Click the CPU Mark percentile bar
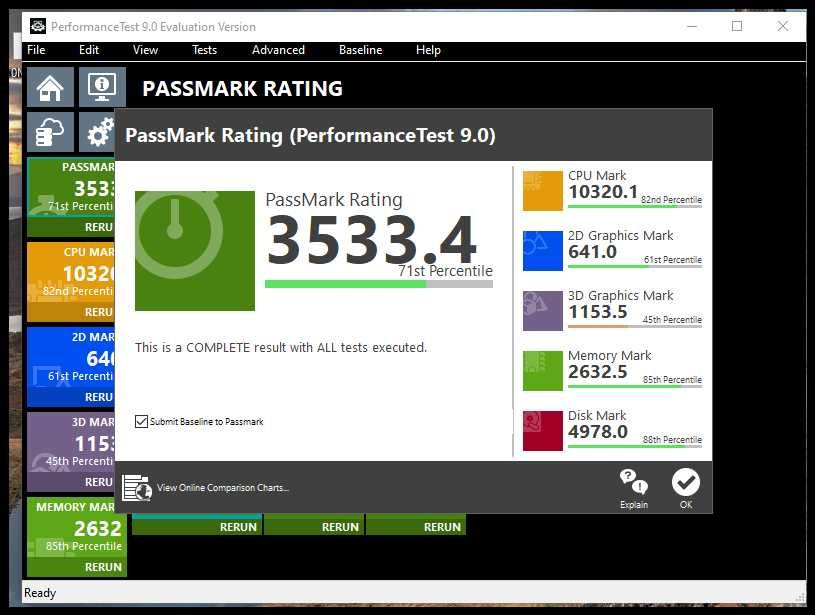Viewport: 815px width, 615px height. click(x=635, y=206)
